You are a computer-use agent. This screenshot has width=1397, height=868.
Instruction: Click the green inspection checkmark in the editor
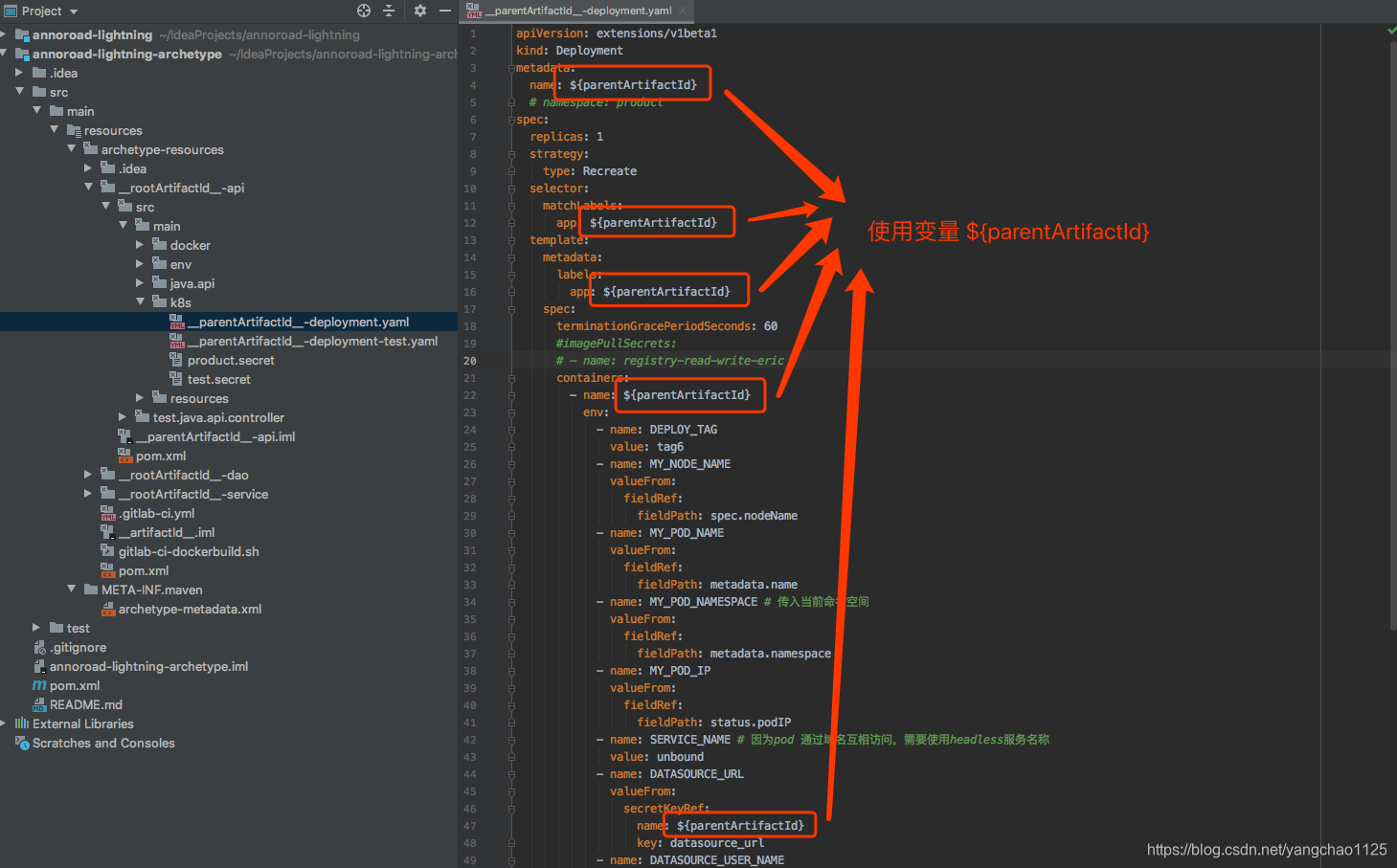(1392, 32)
